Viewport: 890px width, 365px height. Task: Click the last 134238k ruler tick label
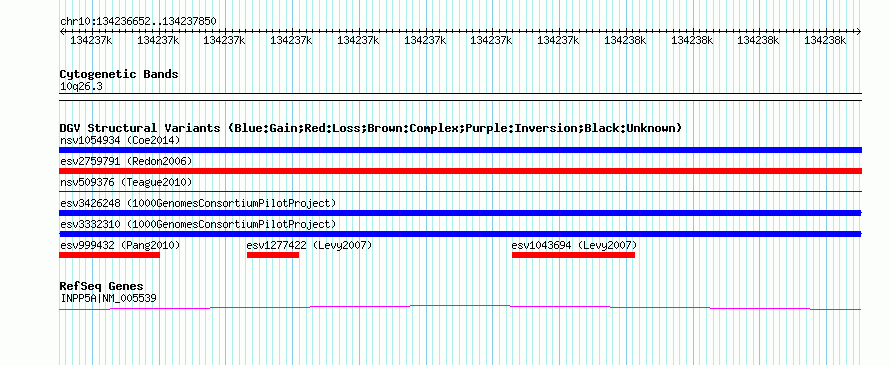[825, 40]
